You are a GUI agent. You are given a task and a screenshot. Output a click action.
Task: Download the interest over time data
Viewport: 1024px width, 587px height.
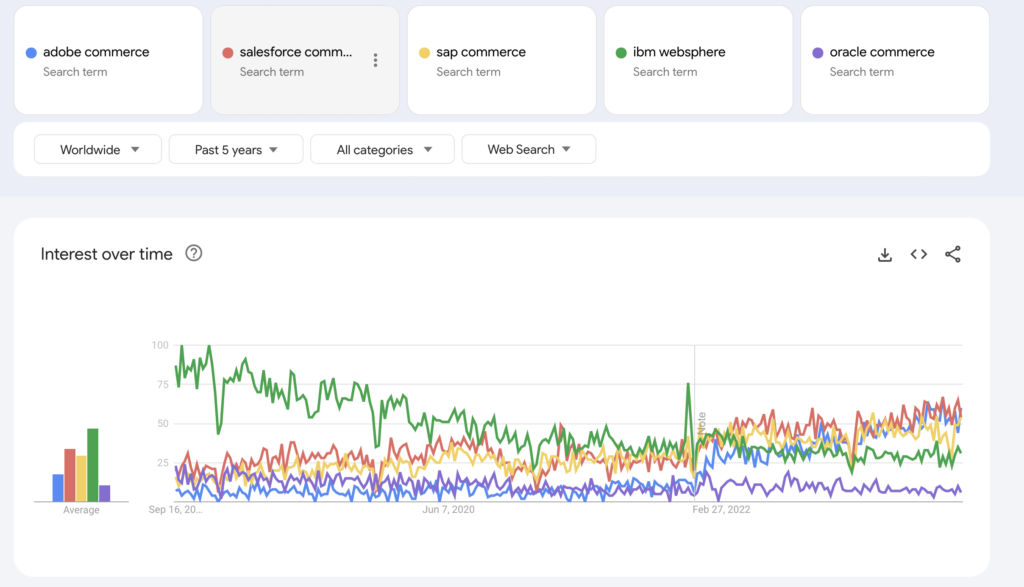[x=885, y=255]
